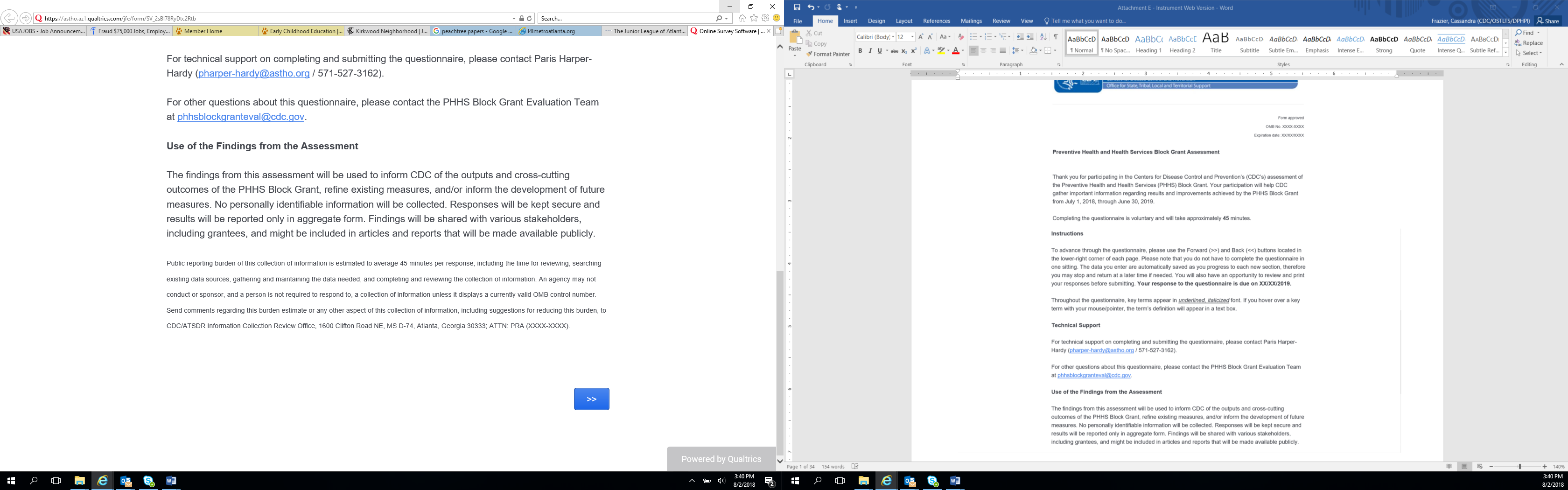The width and height of the screenshot is (1568, 490).
Task: Open Internet Explorer settings gear
Action: [x=766, y=18]
